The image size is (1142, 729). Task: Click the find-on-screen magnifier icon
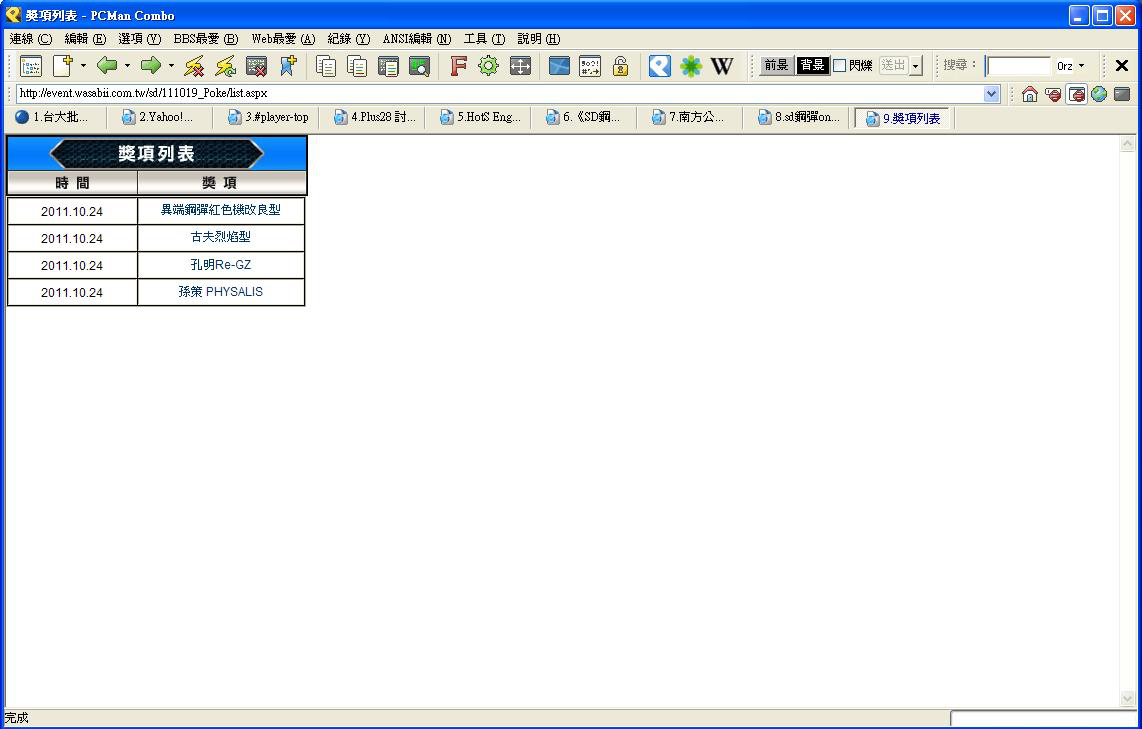420,66
